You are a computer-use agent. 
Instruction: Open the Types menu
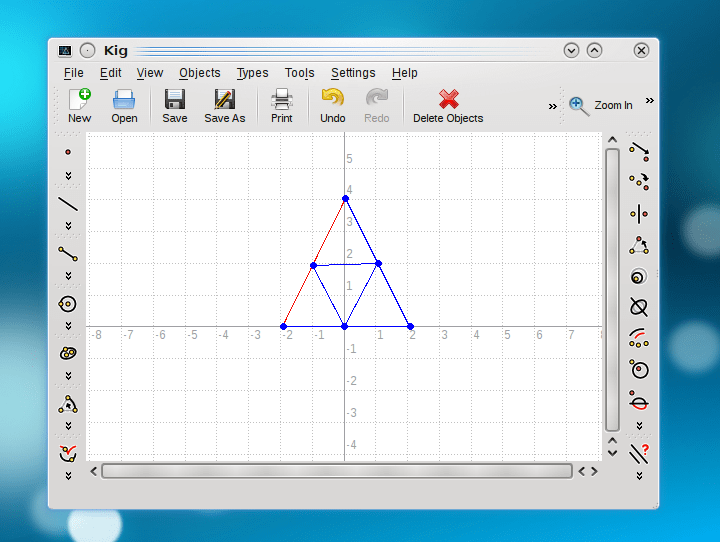pos(252,73)
